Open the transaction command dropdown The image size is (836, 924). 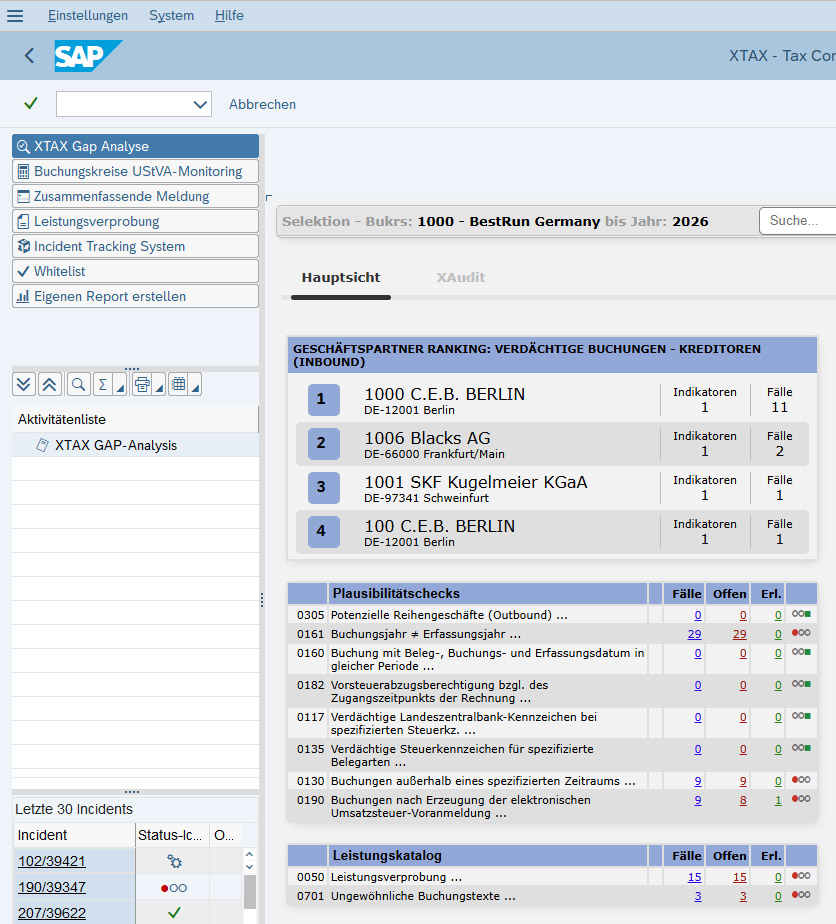200,104
